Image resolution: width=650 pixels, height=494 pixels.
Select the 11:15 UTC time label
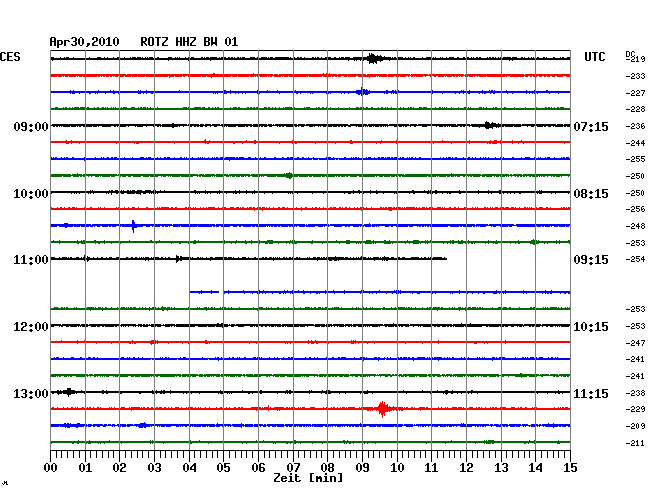(591, 393)
